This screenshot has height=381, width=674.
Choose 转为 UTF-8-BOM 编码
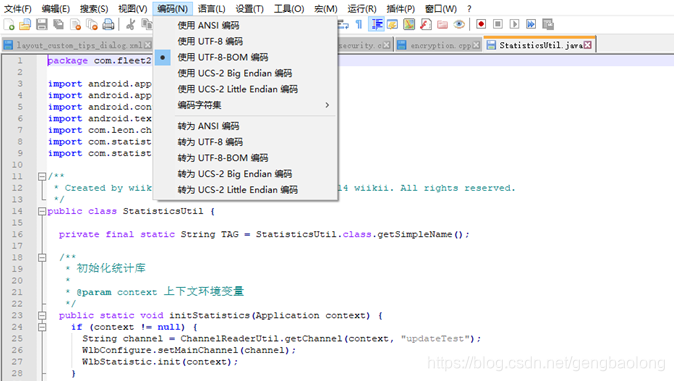tap(245, 158)
